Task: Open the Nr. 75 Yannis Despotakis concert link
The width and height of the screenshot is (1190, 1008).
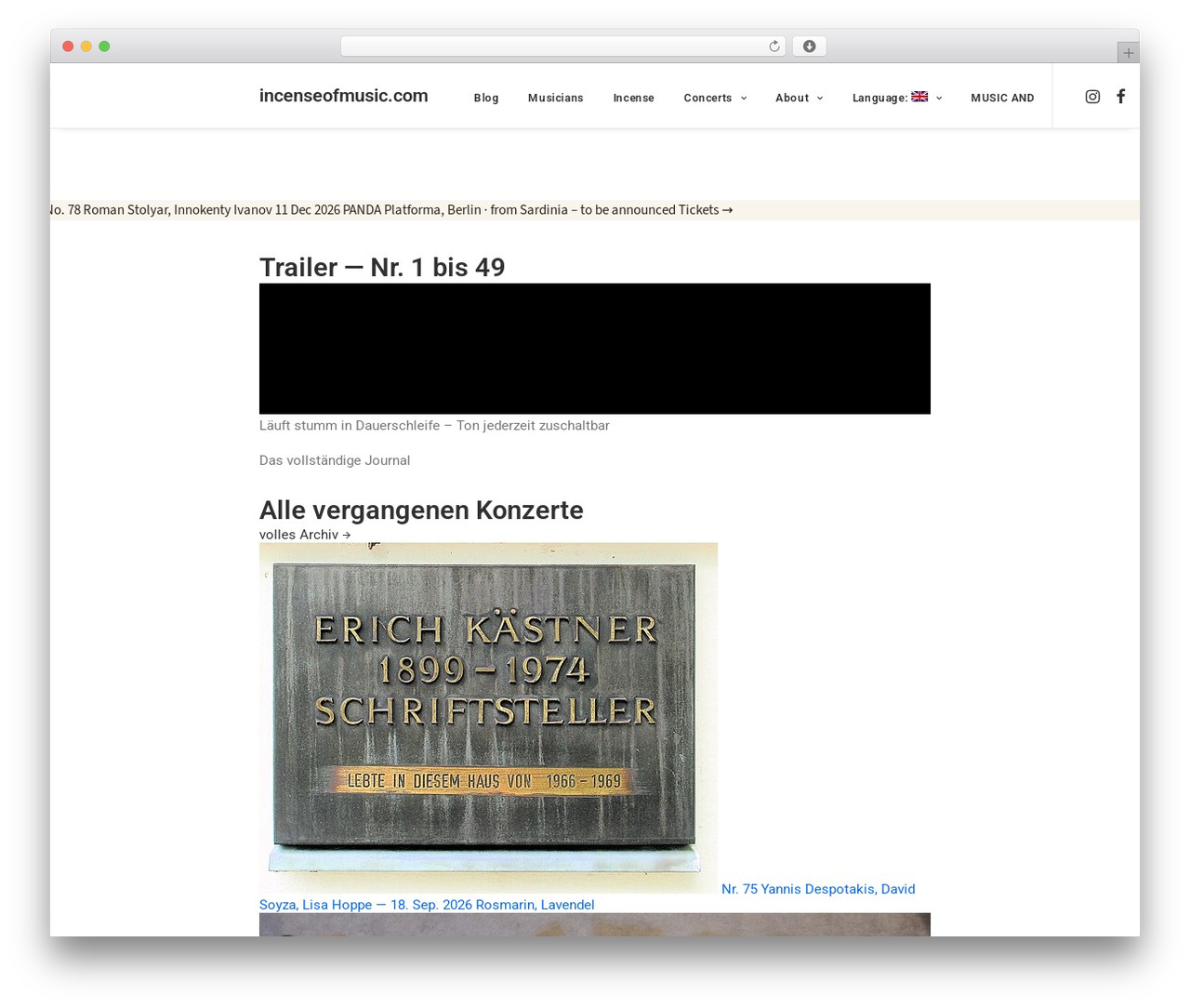Action: [x=588, y=896]
